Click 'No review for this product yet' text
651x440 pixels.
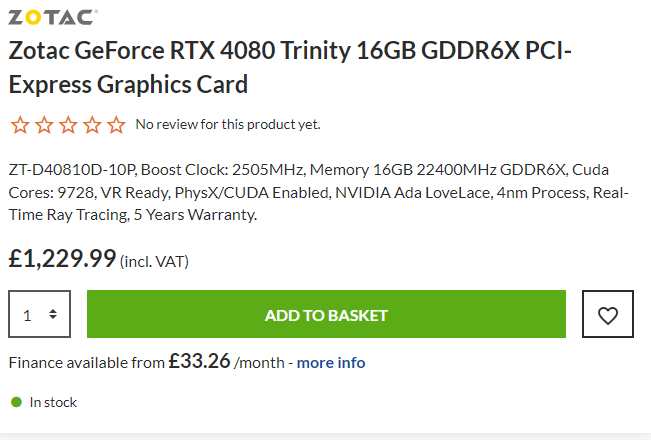click(228, 125)
